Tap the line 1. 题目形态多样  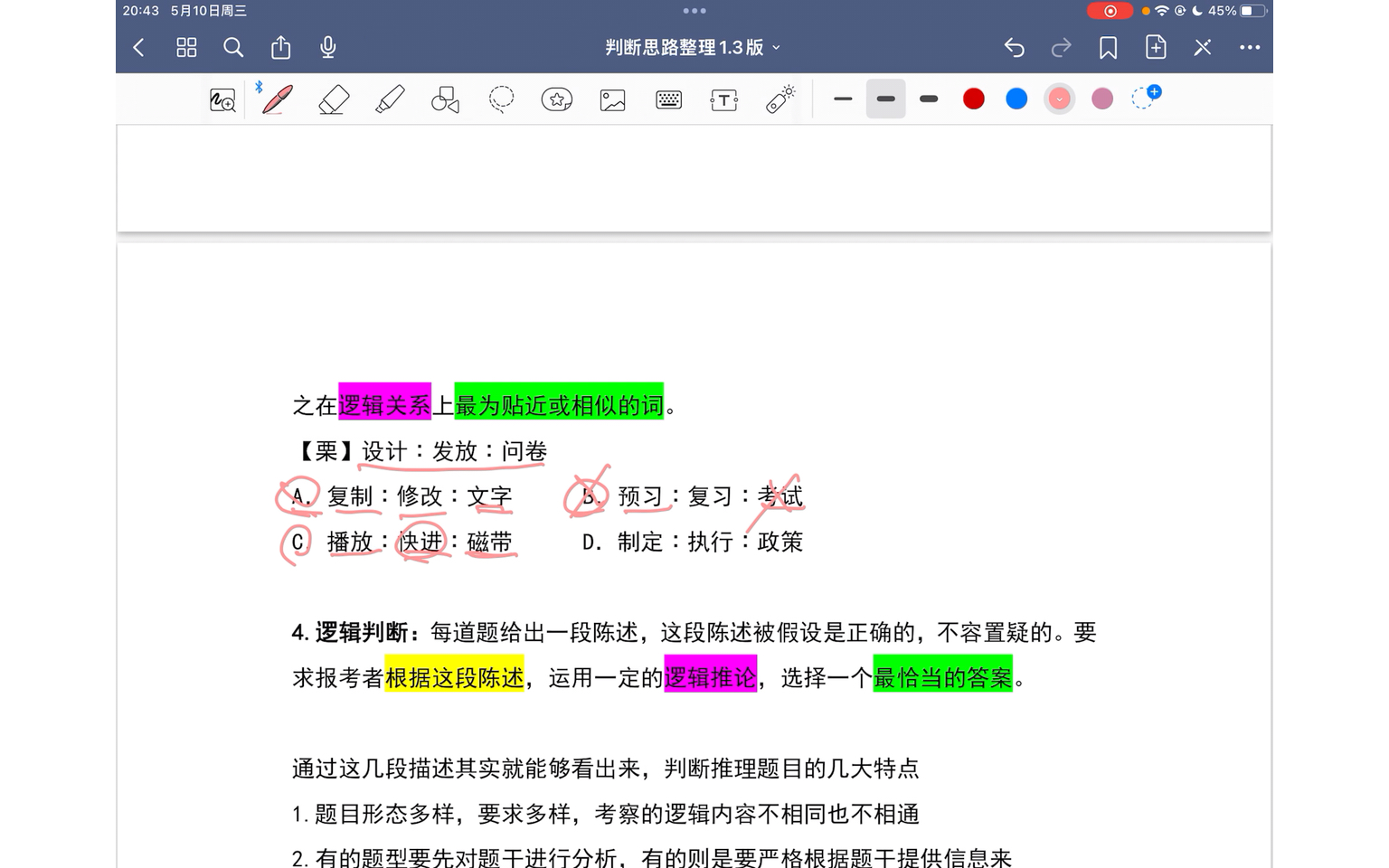tap(606, 814)
